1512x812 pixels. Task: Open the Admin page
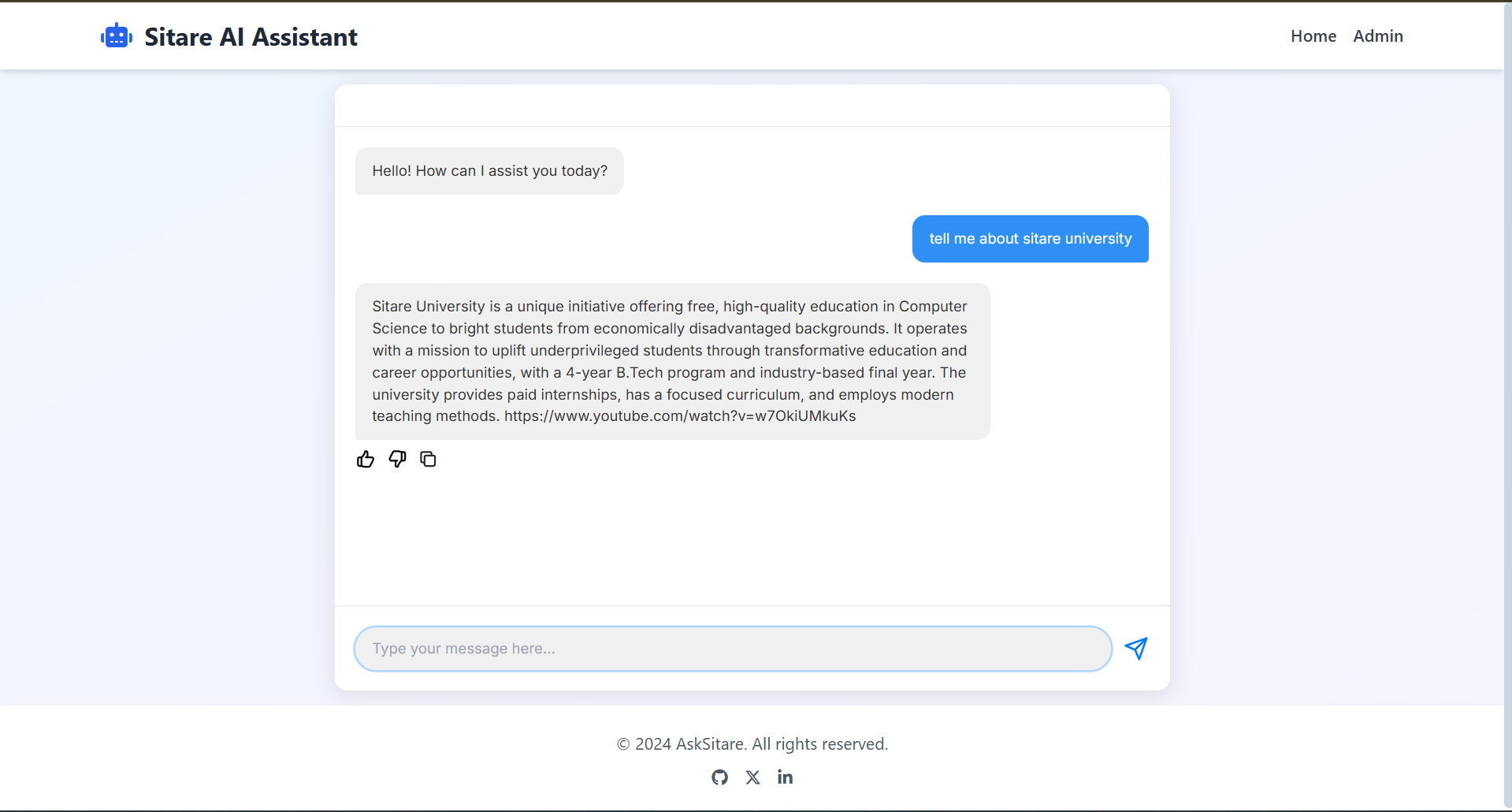[1377, 36]
